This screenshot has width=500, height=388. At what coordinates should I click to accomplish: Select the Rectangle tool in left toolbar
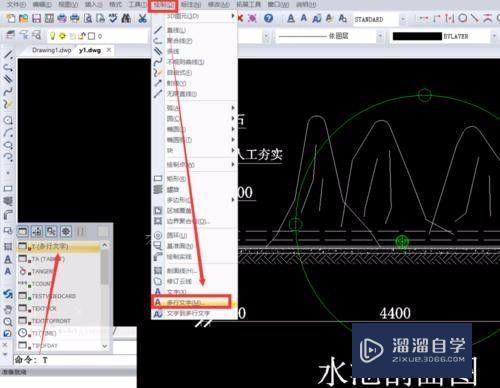tap(8, 189)
